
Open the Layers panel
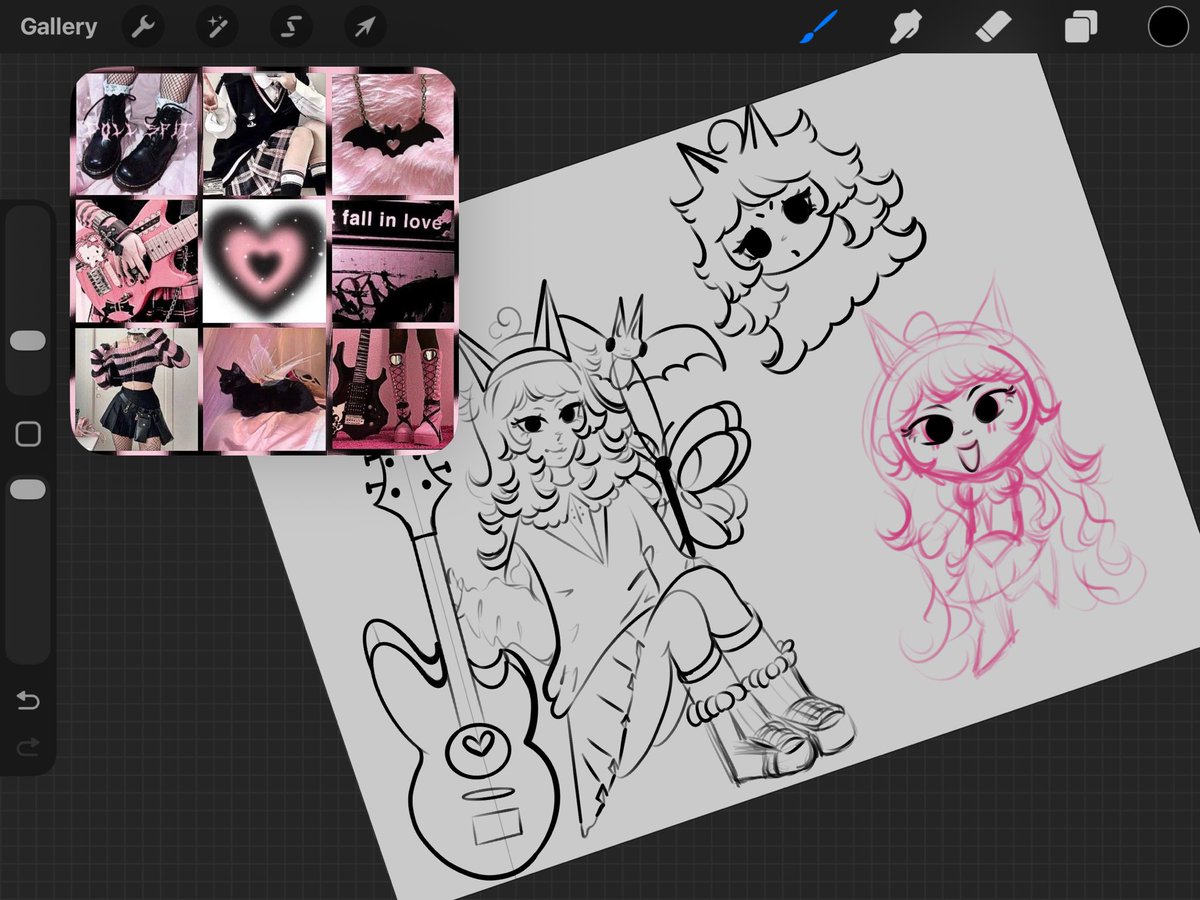pos(1081,27)
